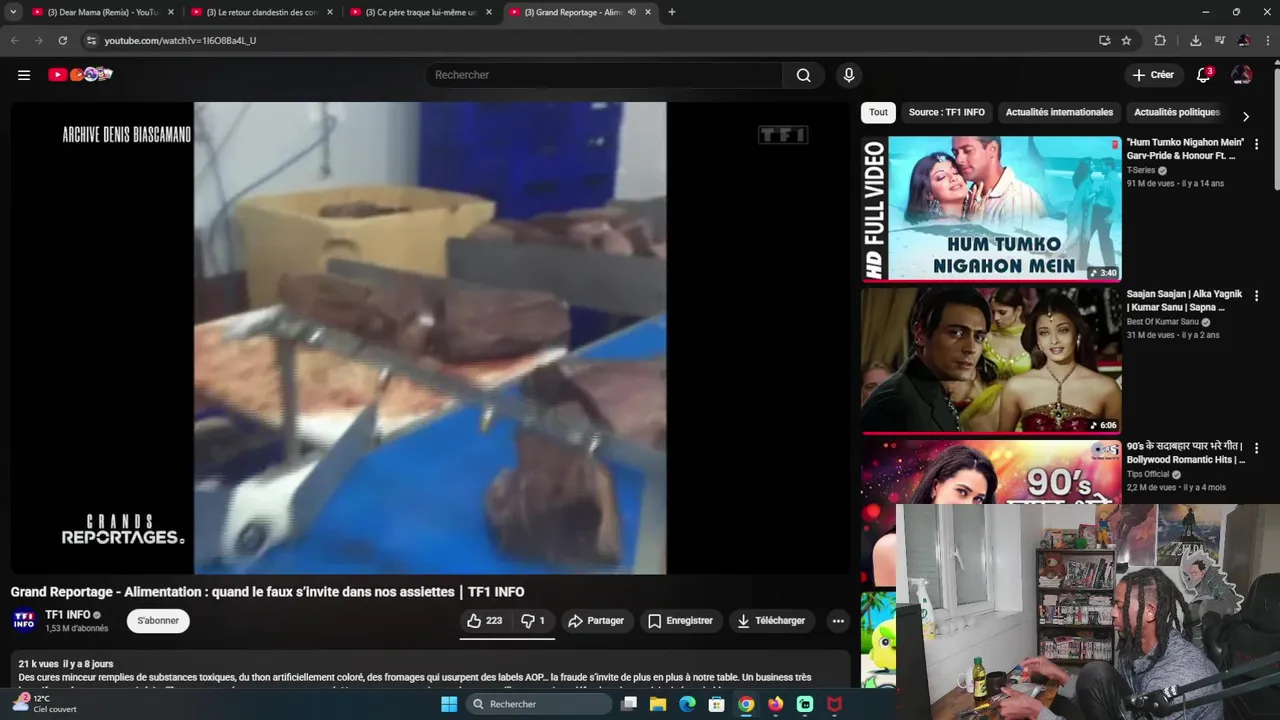Screen dimensions: 1280x720
Task: Focus the Rechercher search field
Action: pyautogui.click(x=604, y=75)
